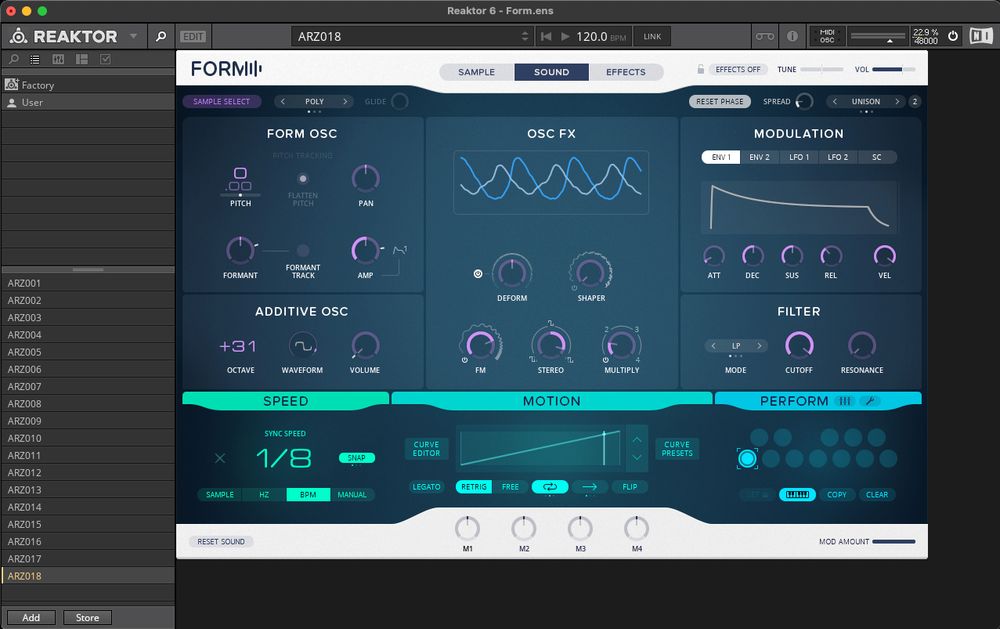Screen dimensions: 1000x629
Task: Toggle FLATTEN PITCH button
Action: coord(303,179)
